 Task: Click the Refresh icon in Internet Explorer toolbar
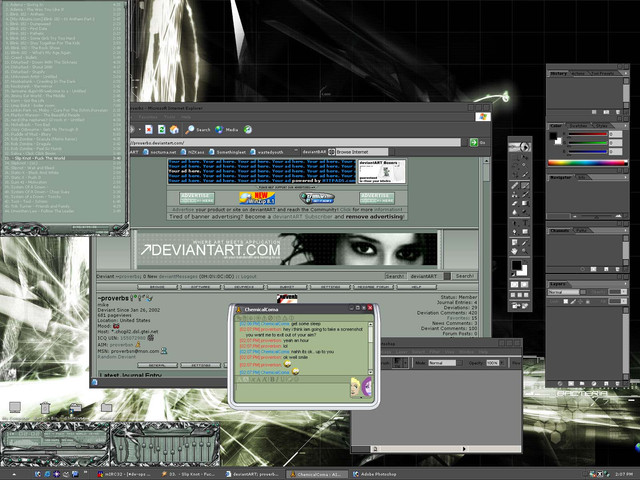click(162, 130)
